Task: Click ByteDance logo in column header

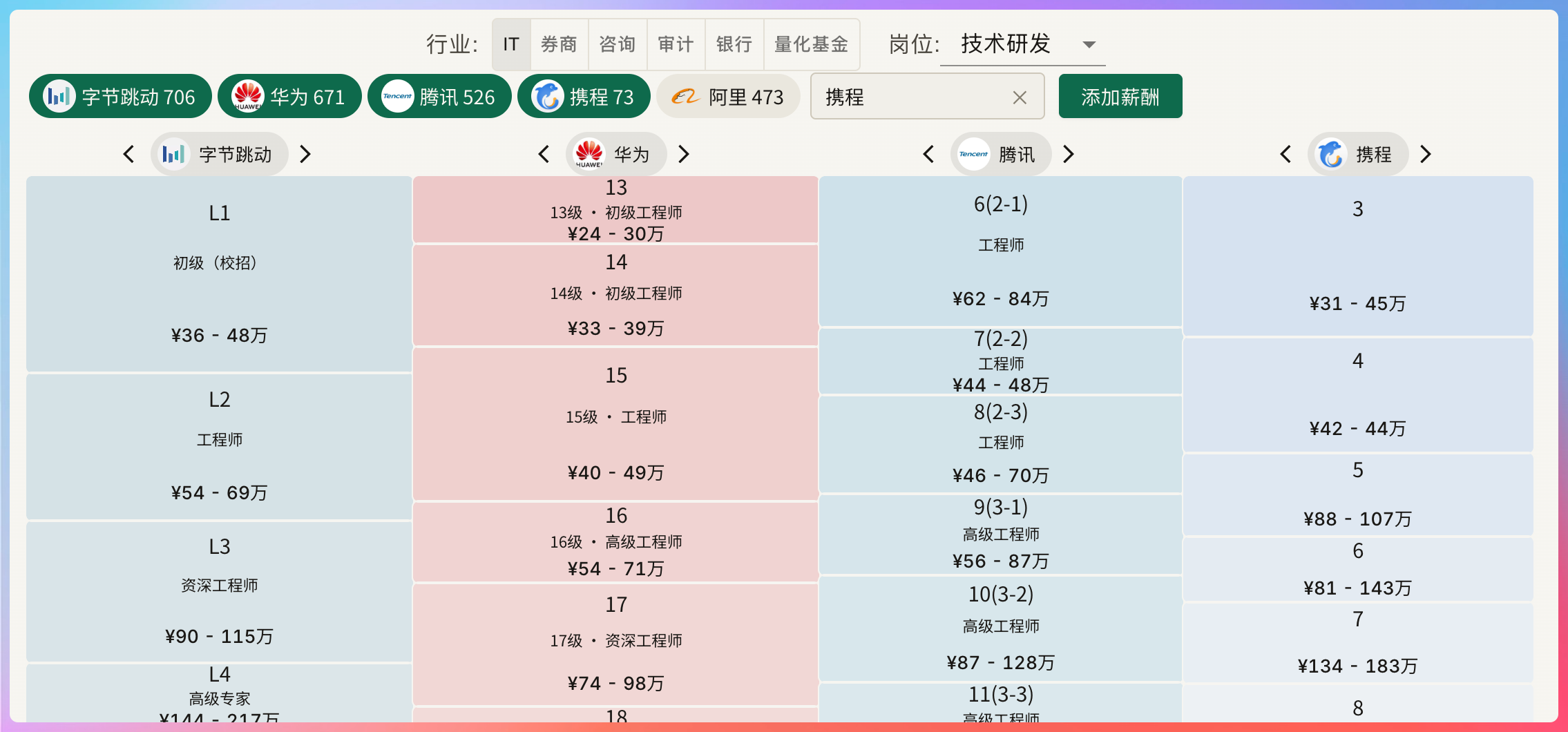Action: tap(173, 154)
